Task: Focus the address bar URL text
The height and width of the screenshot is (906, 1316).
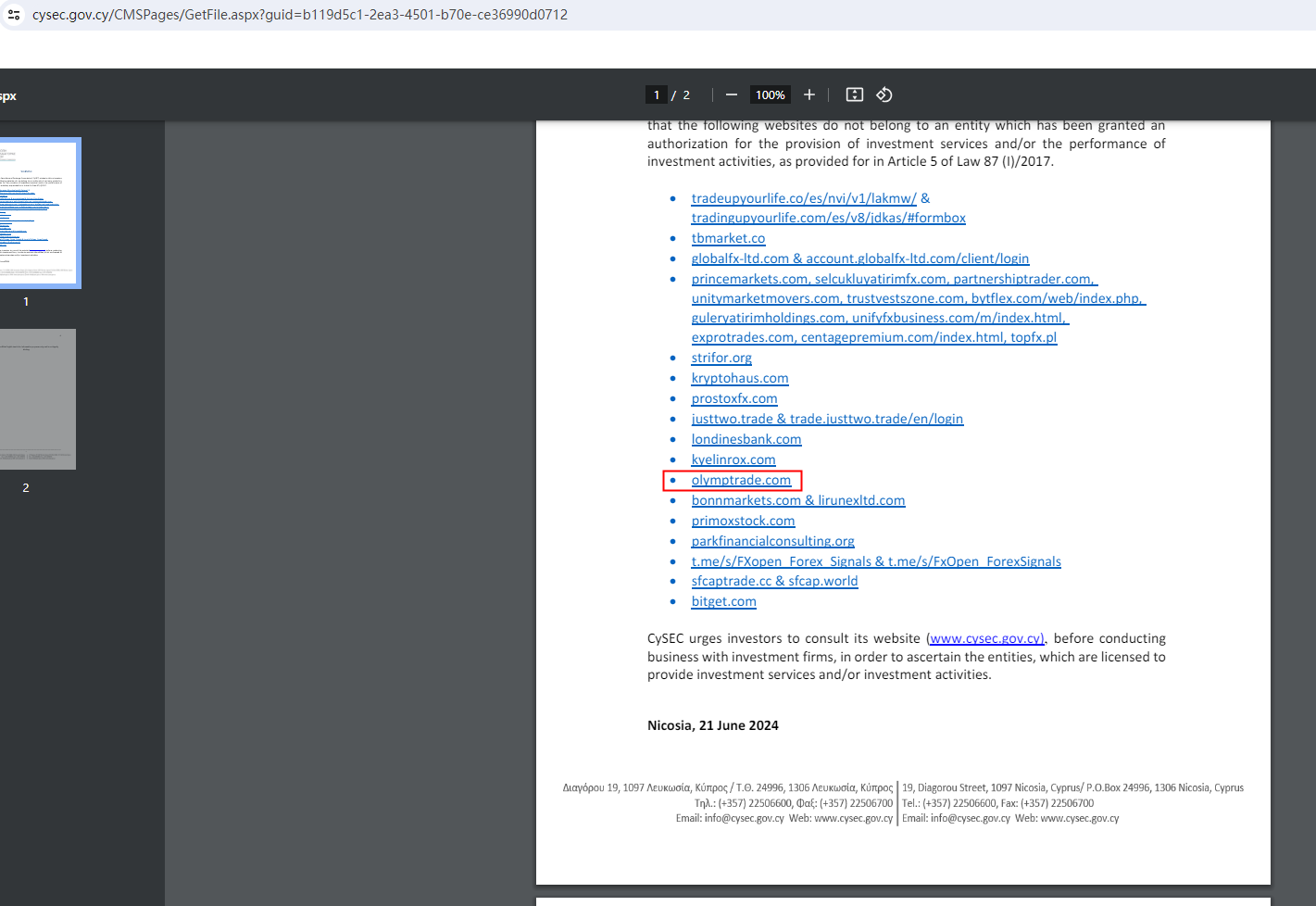Action: (x=300, y=15)
